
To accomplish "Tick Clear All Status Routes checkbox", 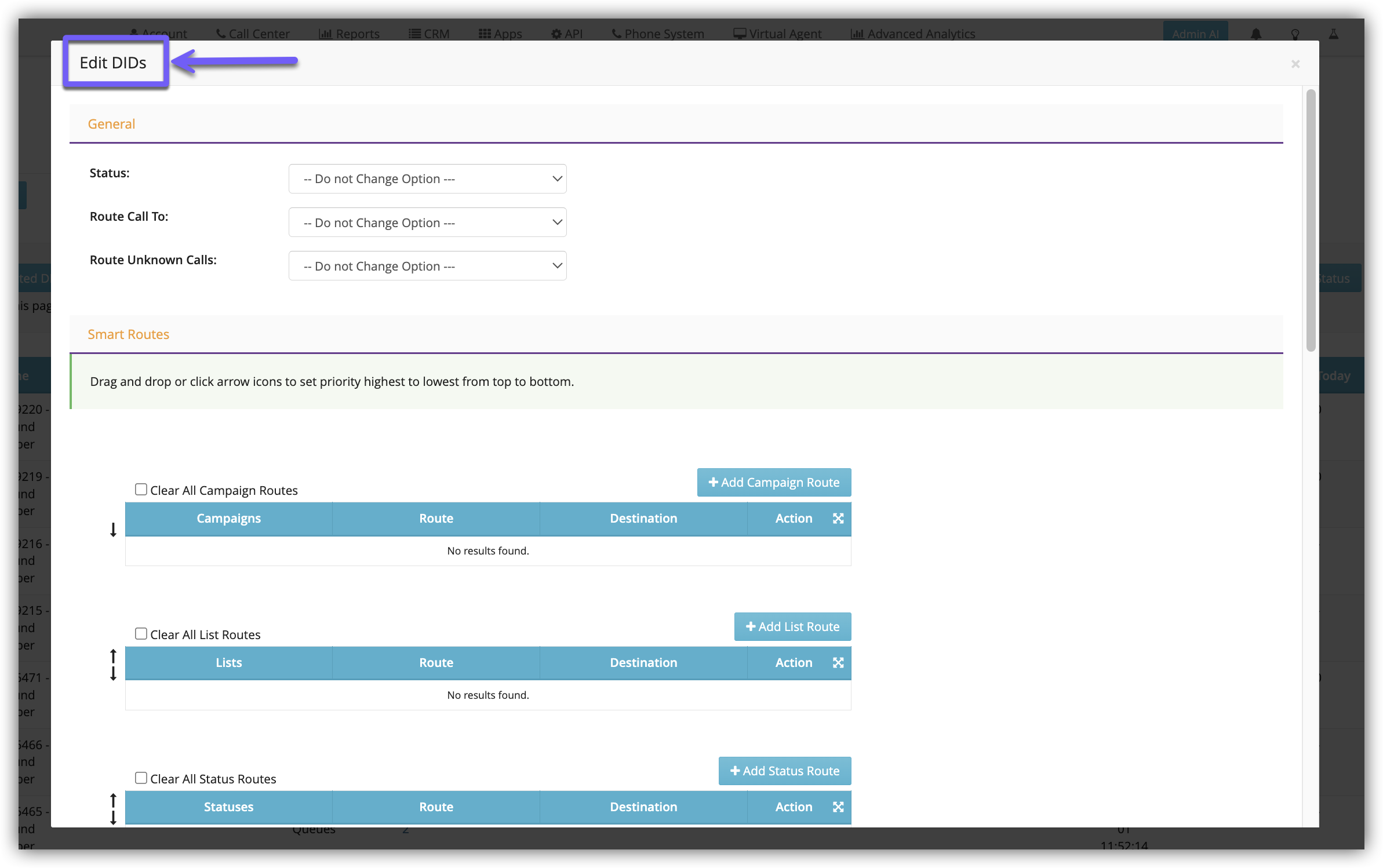I will pos(141,778).
